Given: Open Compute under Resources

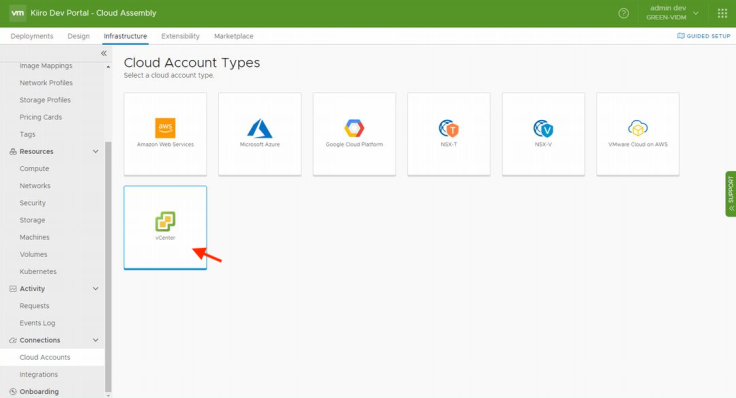Looking at the screenshot, I should (x=34, y=168).
